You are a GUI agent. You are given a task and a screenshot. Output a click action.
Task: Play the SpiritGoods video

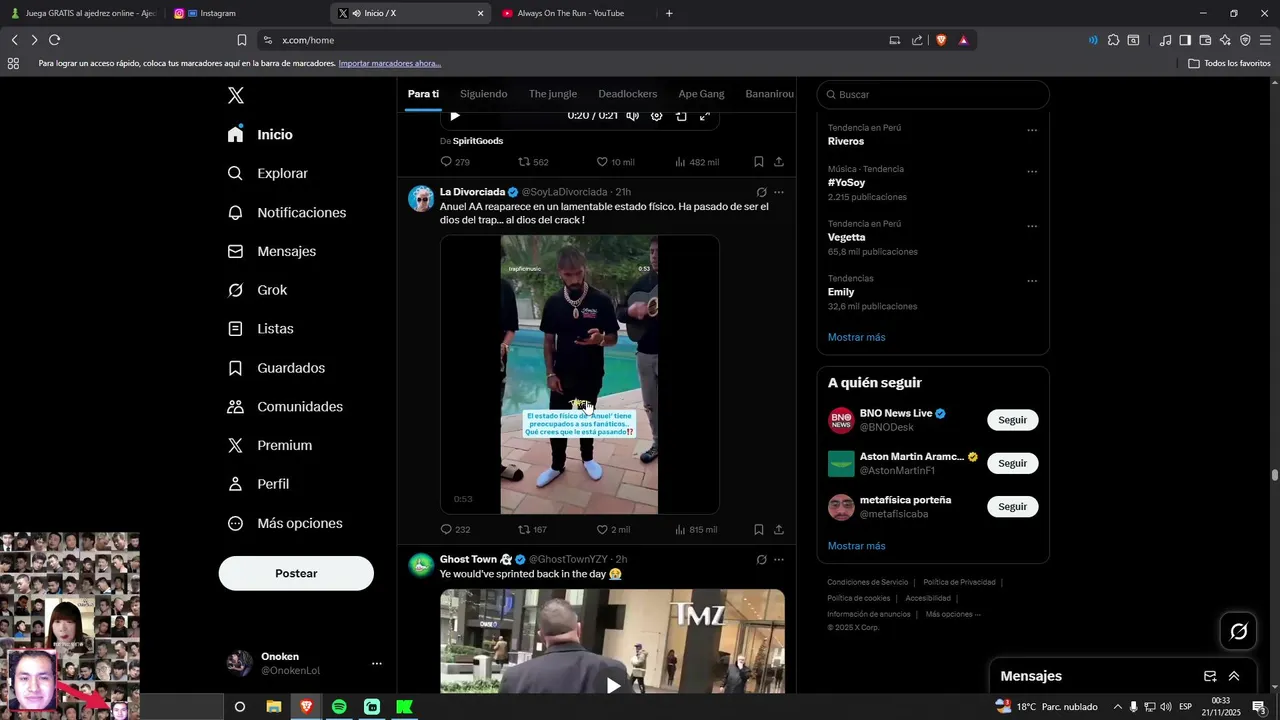pos(455,116)
